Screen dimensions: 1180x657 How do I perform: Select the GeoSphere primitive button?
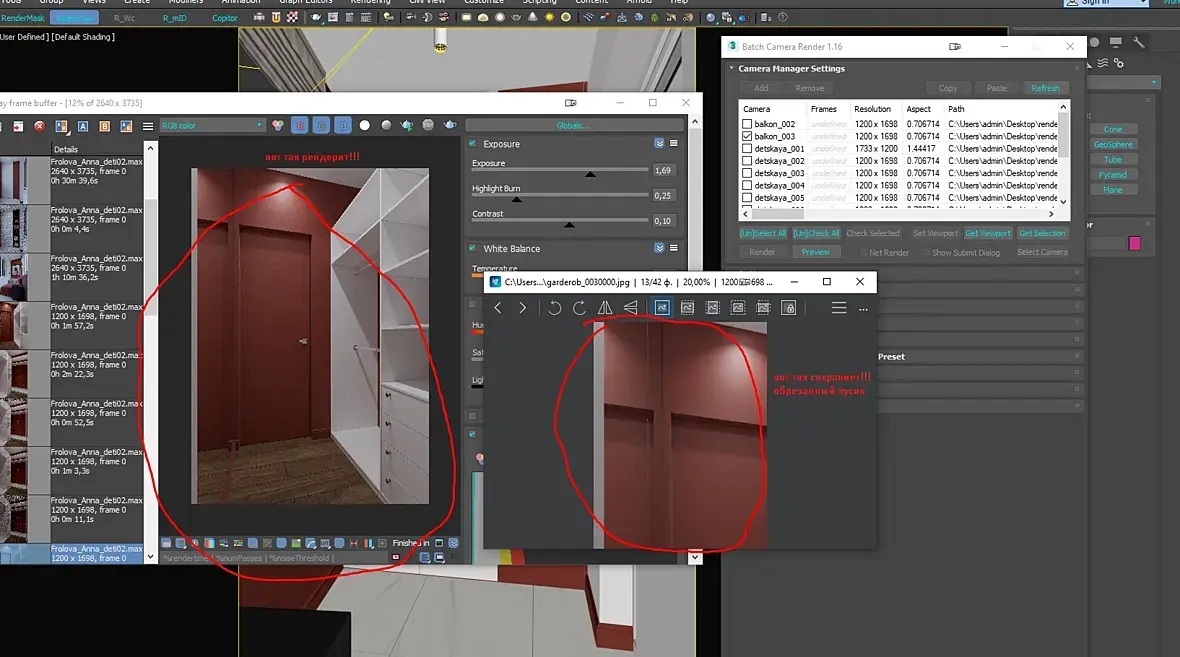coord(1113,144)
